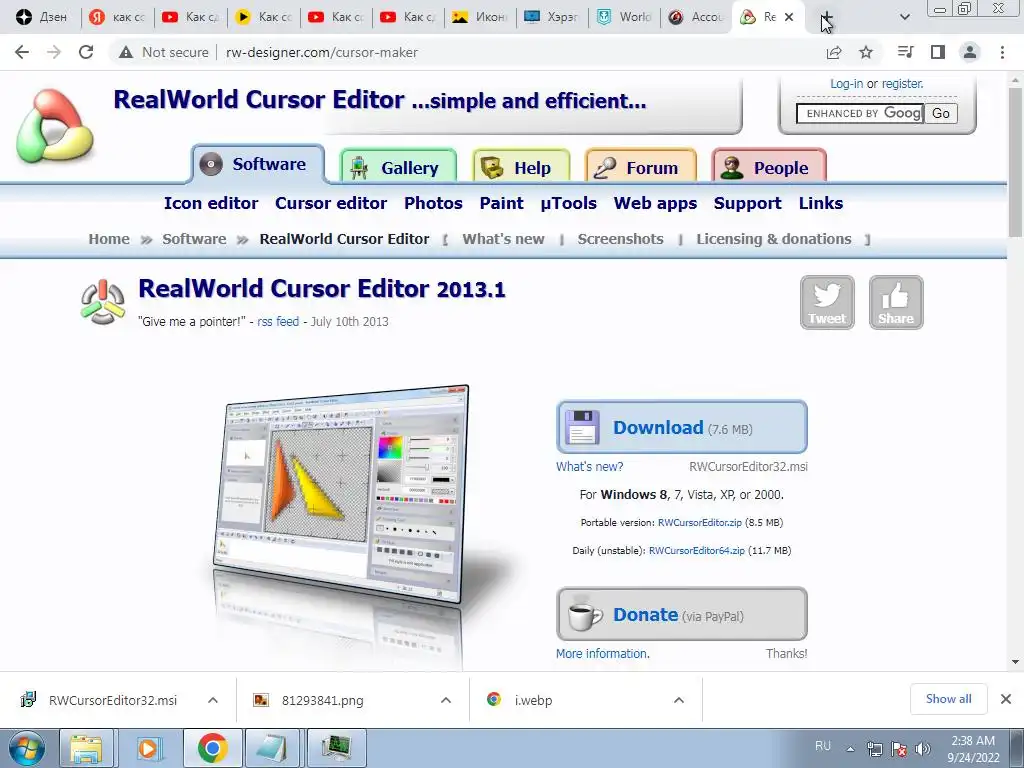Download the 7.6 MB installer

(x=682, y=427)
